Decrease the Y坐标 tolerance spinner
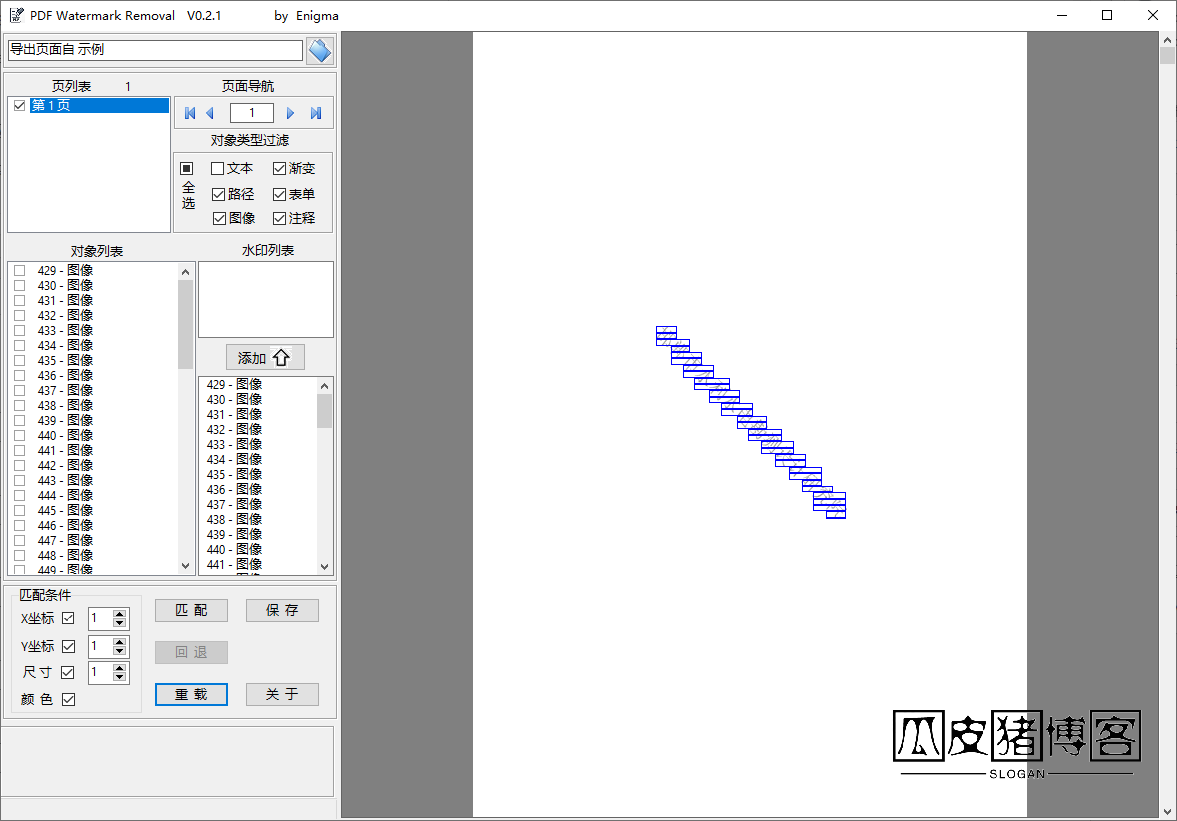 (x=120, y=651)
